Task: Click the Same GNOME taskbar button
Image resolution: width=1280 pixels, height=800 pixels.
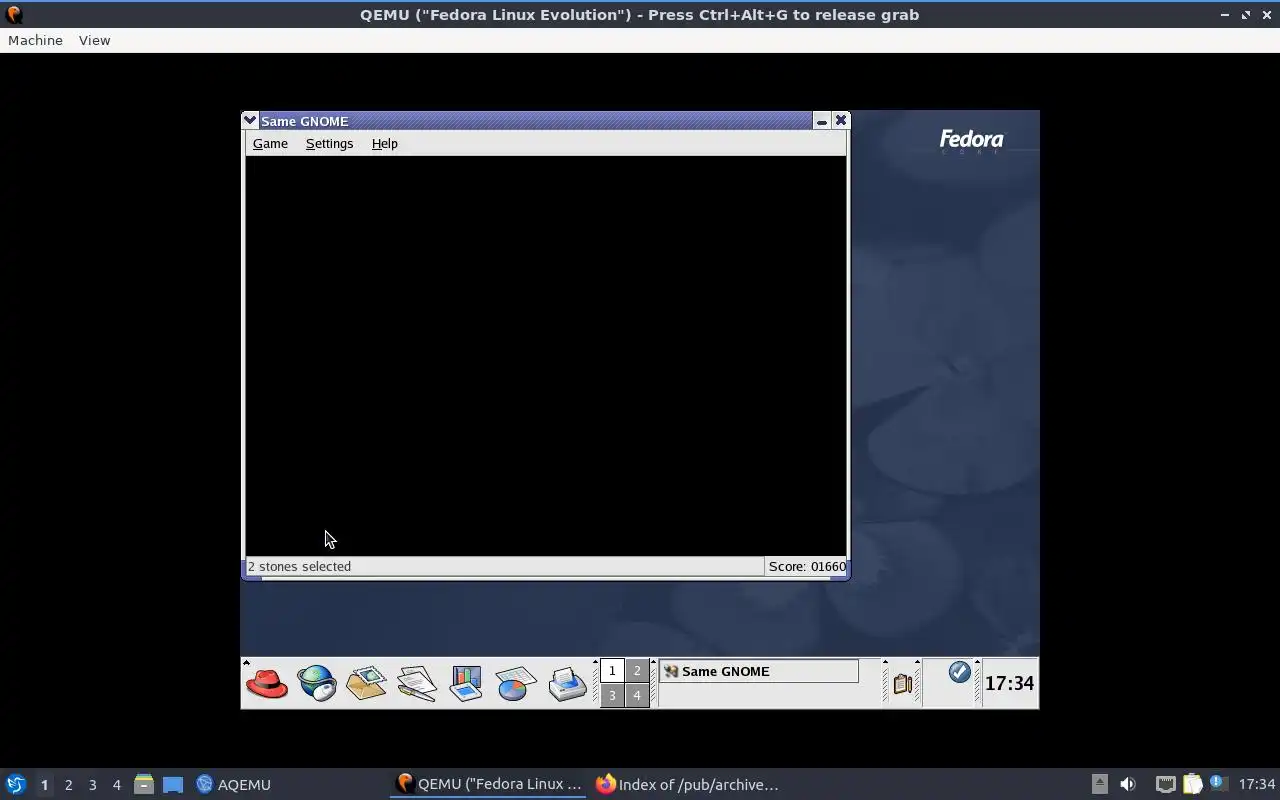Action: (x=759, y=671)
